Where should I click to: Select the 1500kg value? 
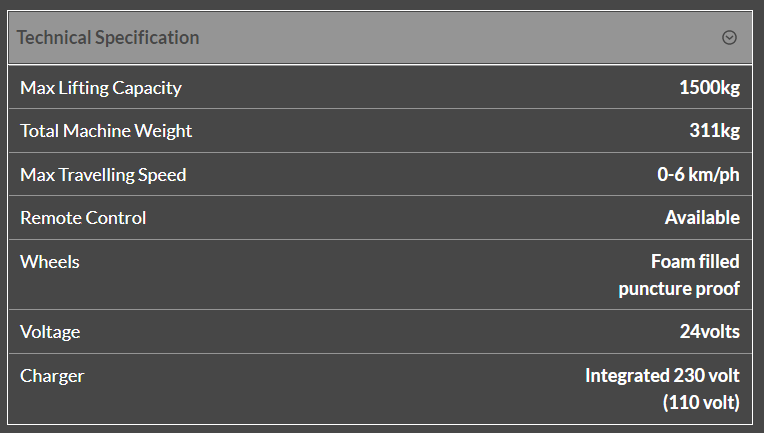coord(709,88)
